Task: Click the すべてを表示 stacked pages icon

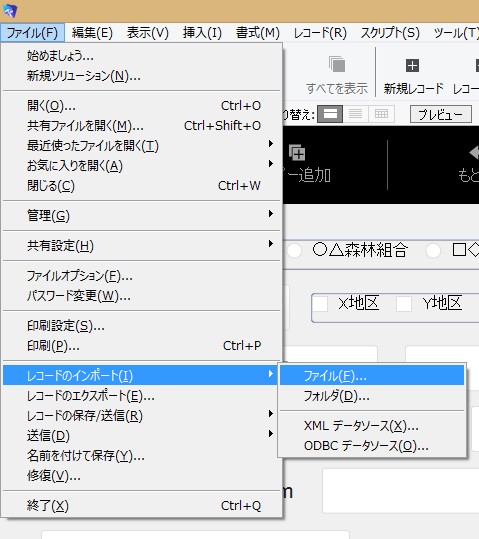Action: [x=337, y=64]
